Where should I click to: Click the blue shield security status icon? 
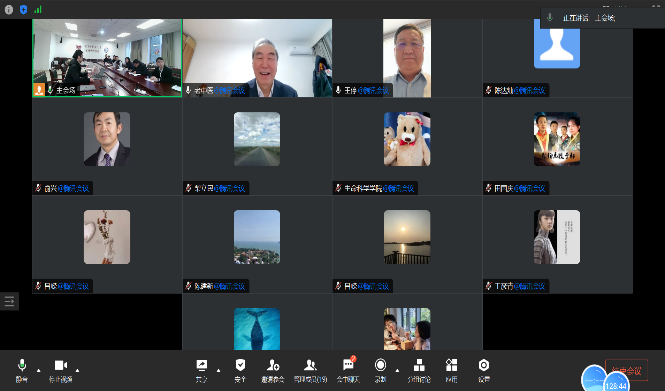[24, 9]
